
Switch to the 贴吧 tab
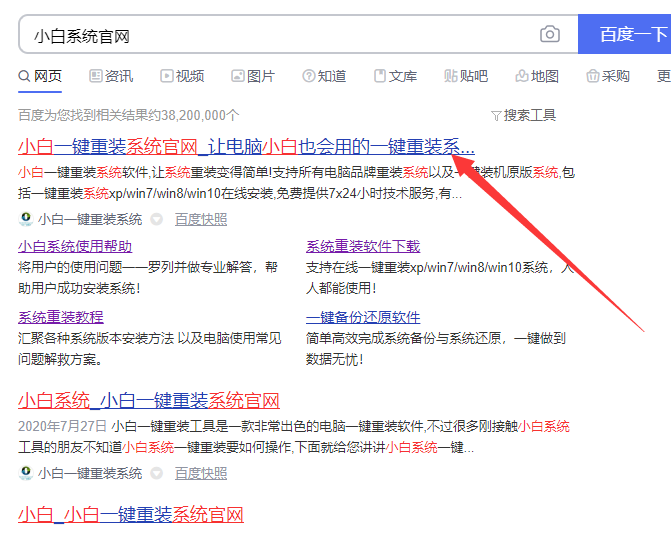[x=466, y=76]
